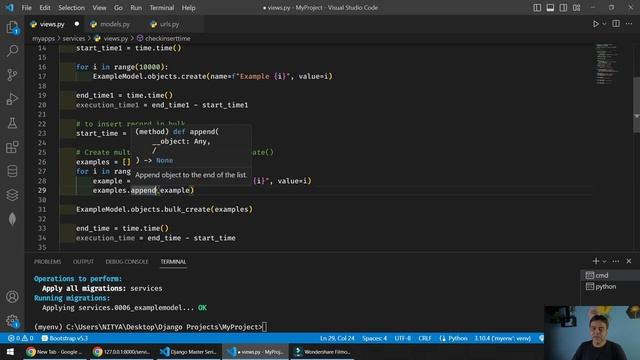
Task: Open the Testing flask view
Action: (12, 123)
